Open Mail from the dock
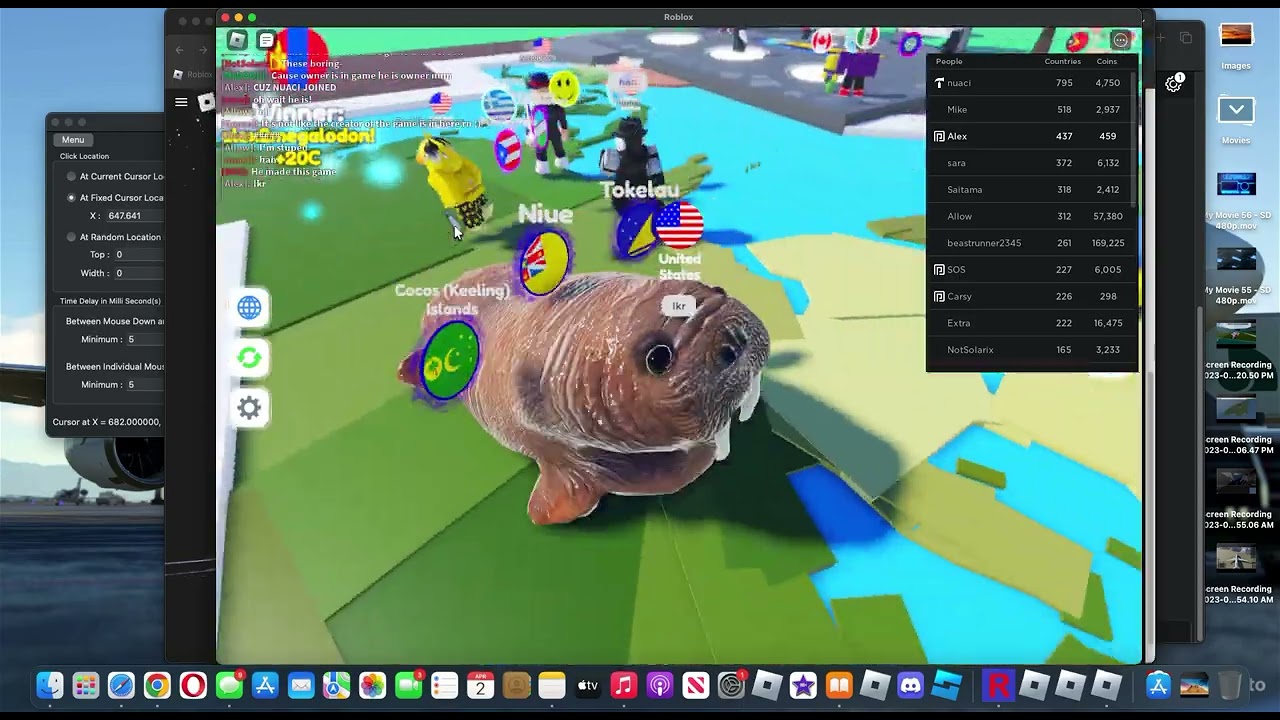Viewport: 1280px width, 720px height. tap(301, 685)
